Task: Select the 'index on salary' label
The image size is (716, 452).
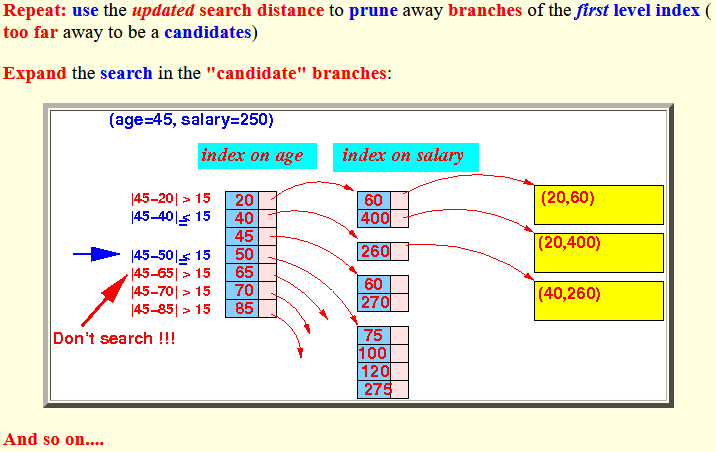Action: (x=405, y=157)
